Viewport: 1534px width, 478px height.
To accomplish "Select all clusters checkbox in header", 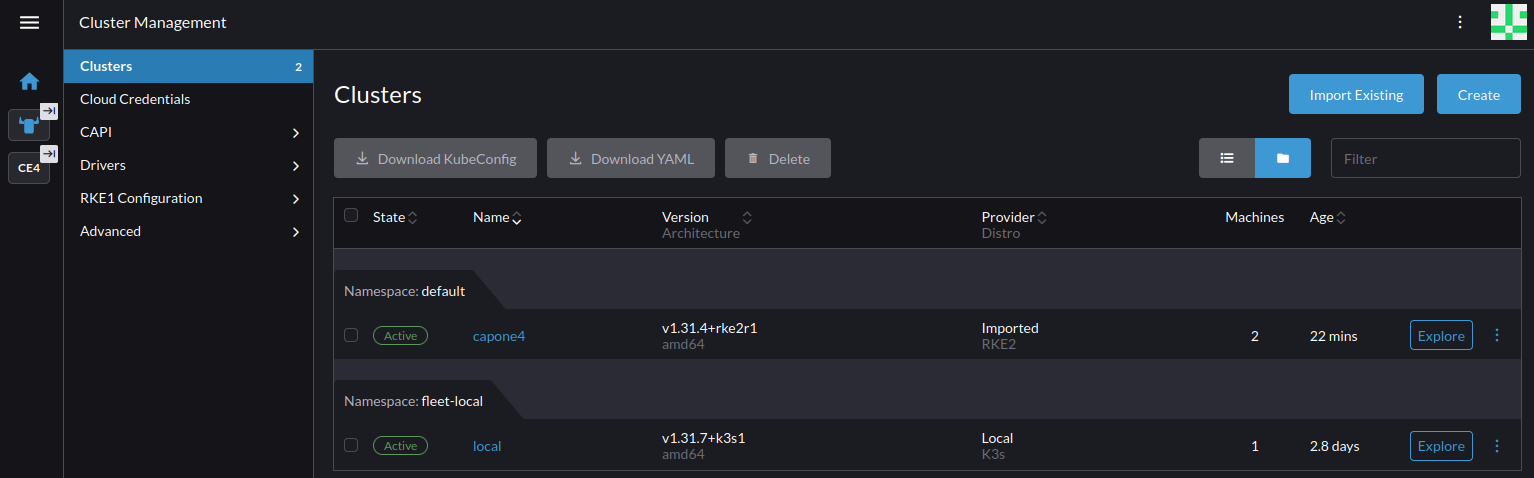I will pyautogui.click(x=351, y=215).
